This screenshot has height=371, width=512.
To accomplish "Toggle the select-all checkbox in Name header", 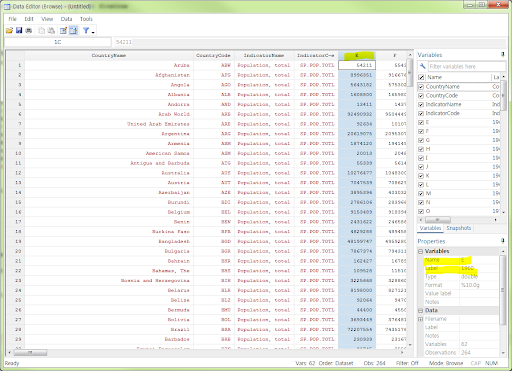I will (421, 77).
